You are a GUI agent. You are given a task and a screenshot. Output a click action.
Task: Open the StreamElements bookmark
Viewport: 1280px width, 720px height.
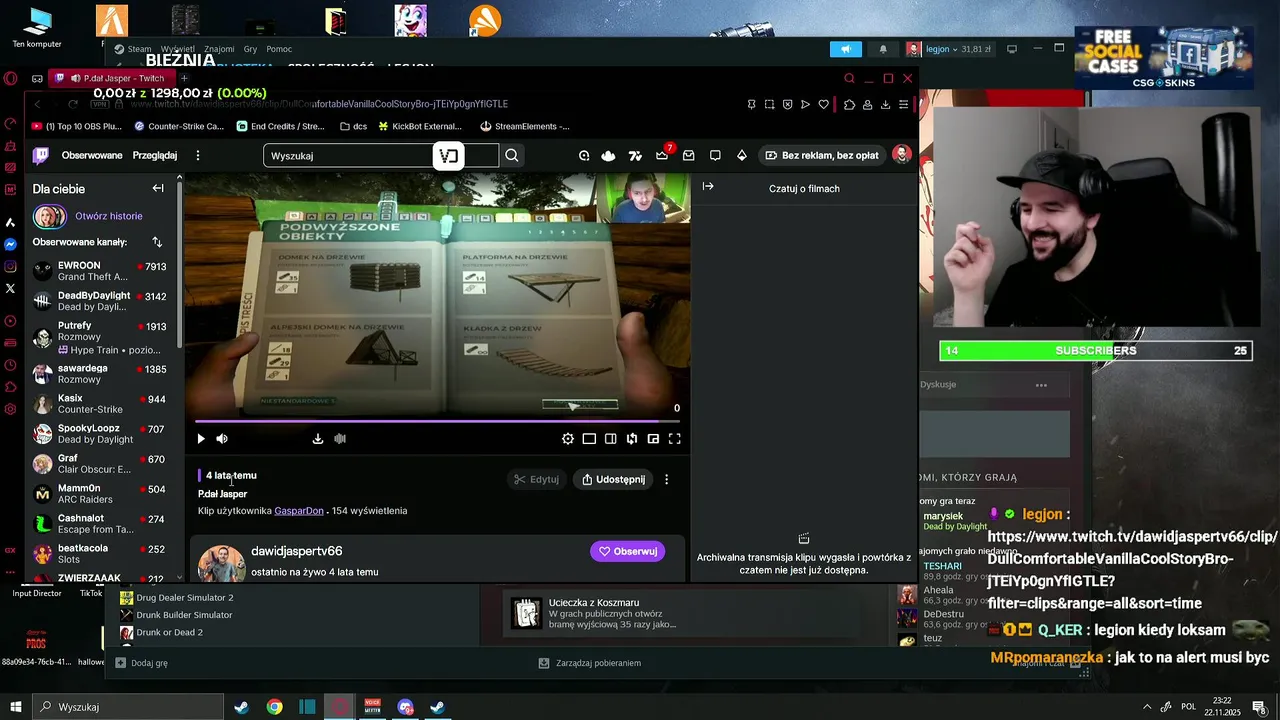525,126
